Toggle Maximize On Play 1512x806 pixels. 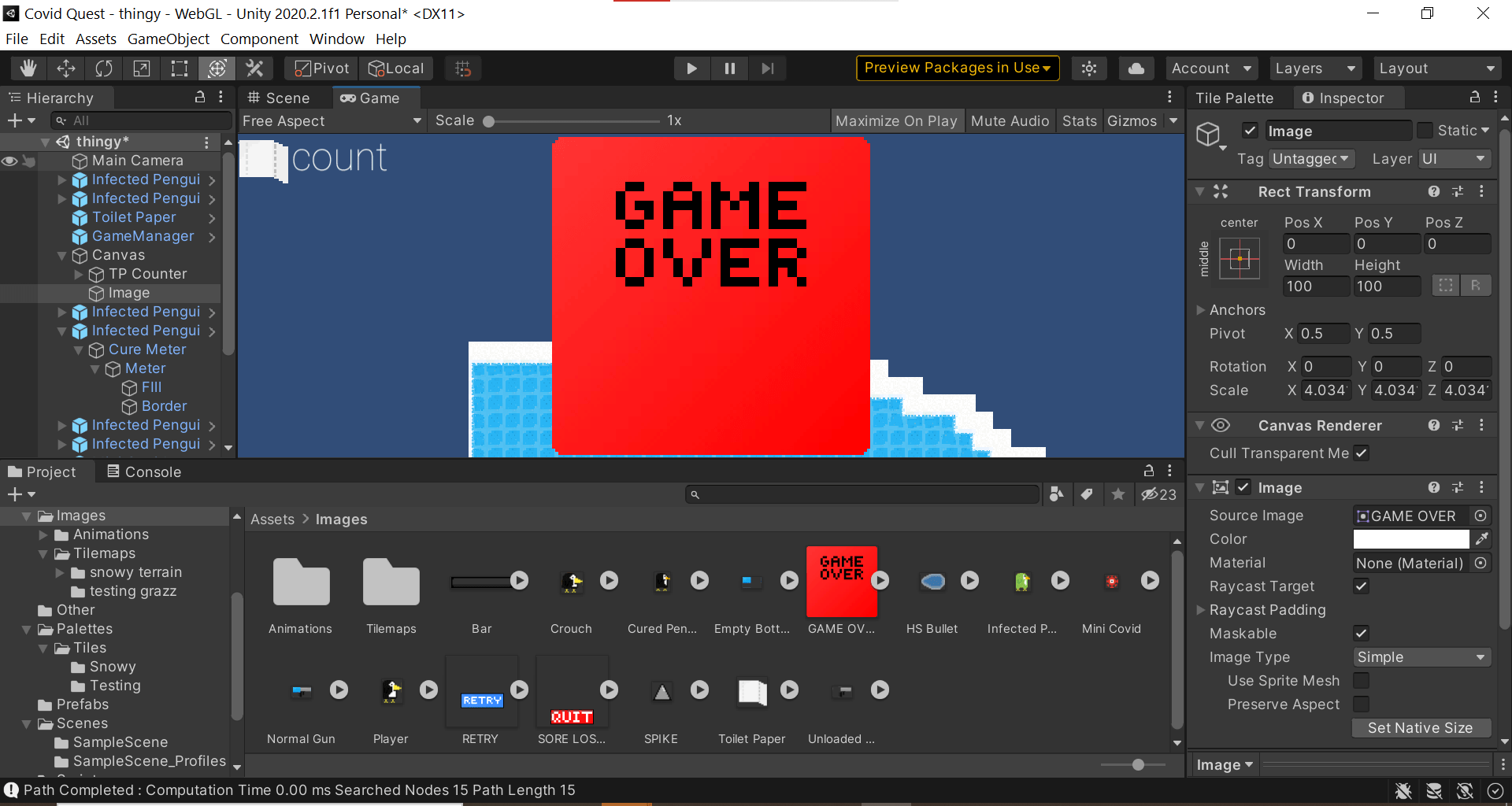896,120
